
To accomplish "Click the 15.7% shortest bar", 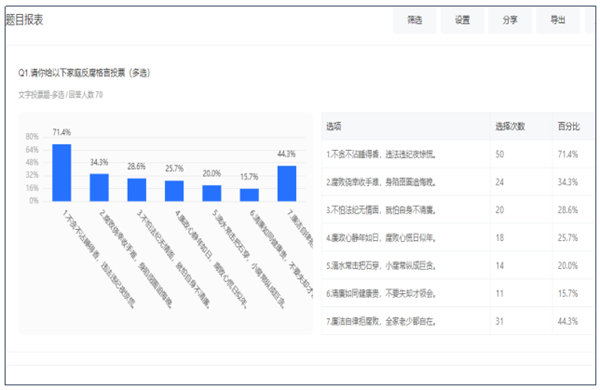I will tap(249, 195).
